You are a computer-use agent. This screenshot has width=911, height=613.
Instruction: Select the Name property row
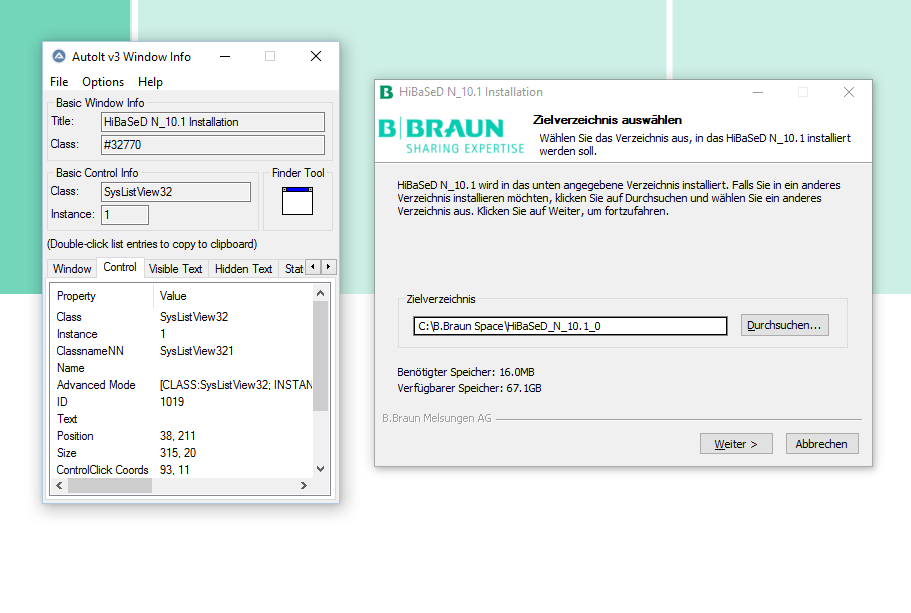click(182, 368)
